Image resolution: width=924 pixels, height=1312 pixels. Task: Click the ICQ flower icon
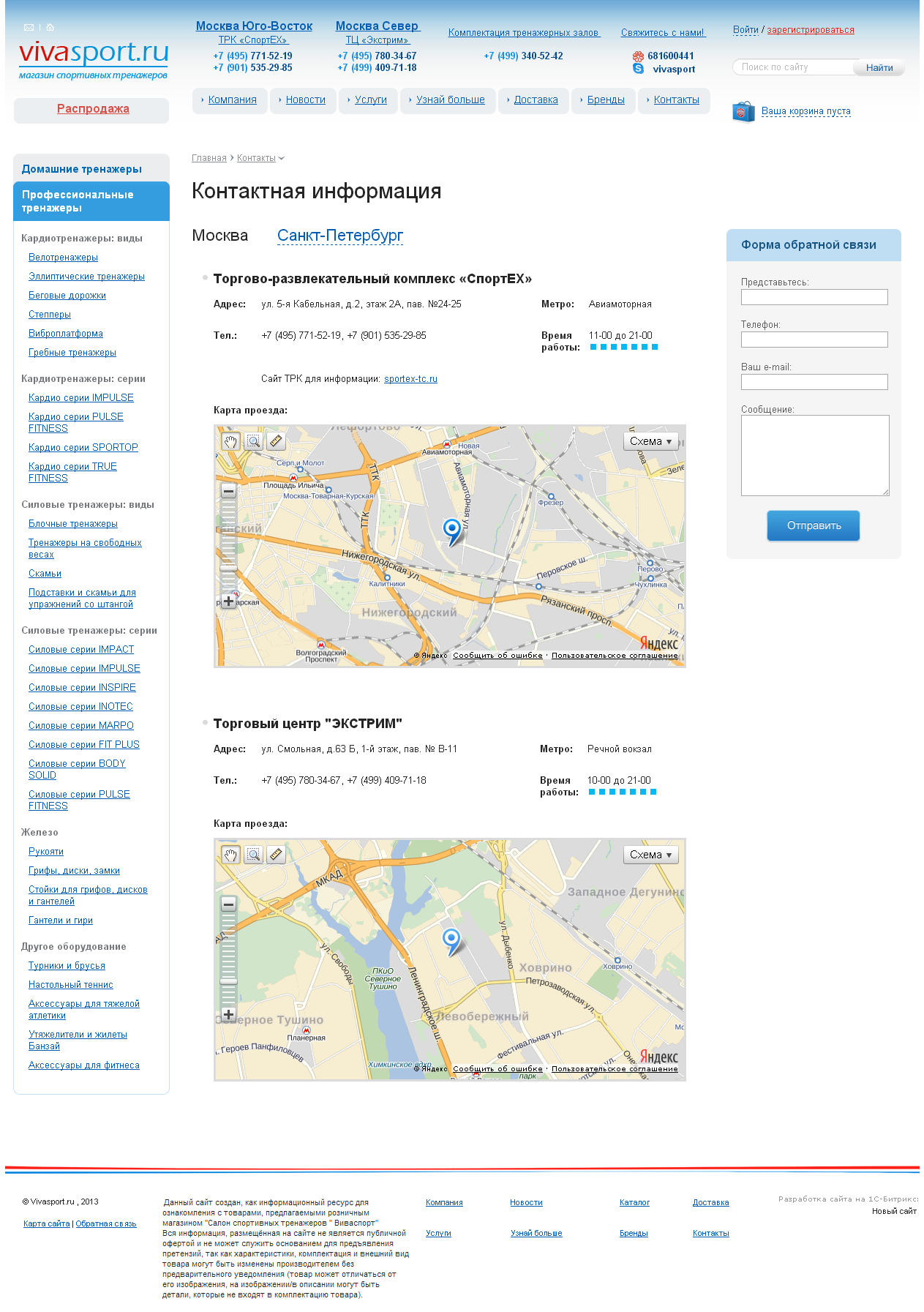click(638, 56)
